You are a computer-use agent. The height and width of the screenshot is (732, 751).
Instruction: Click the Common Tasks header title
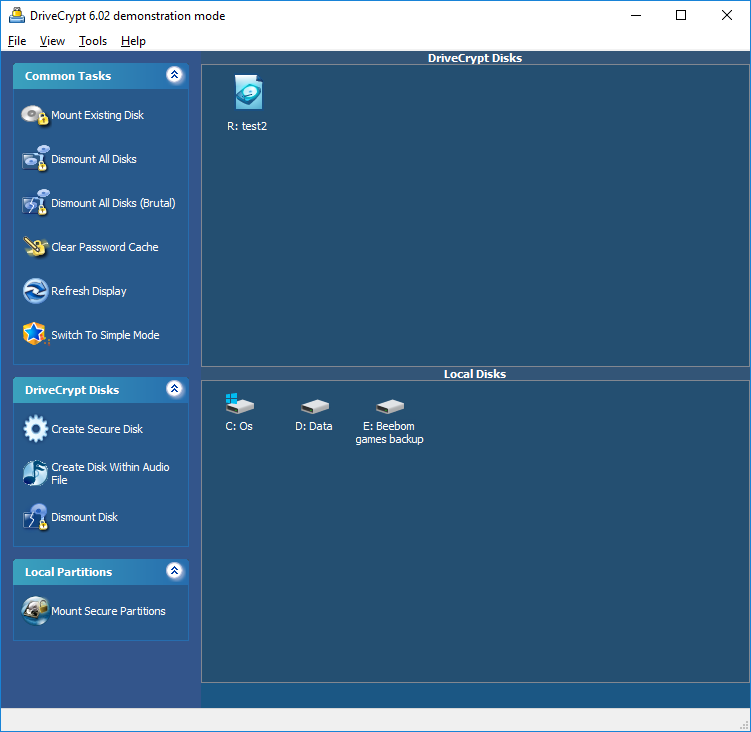click(68, 76)
